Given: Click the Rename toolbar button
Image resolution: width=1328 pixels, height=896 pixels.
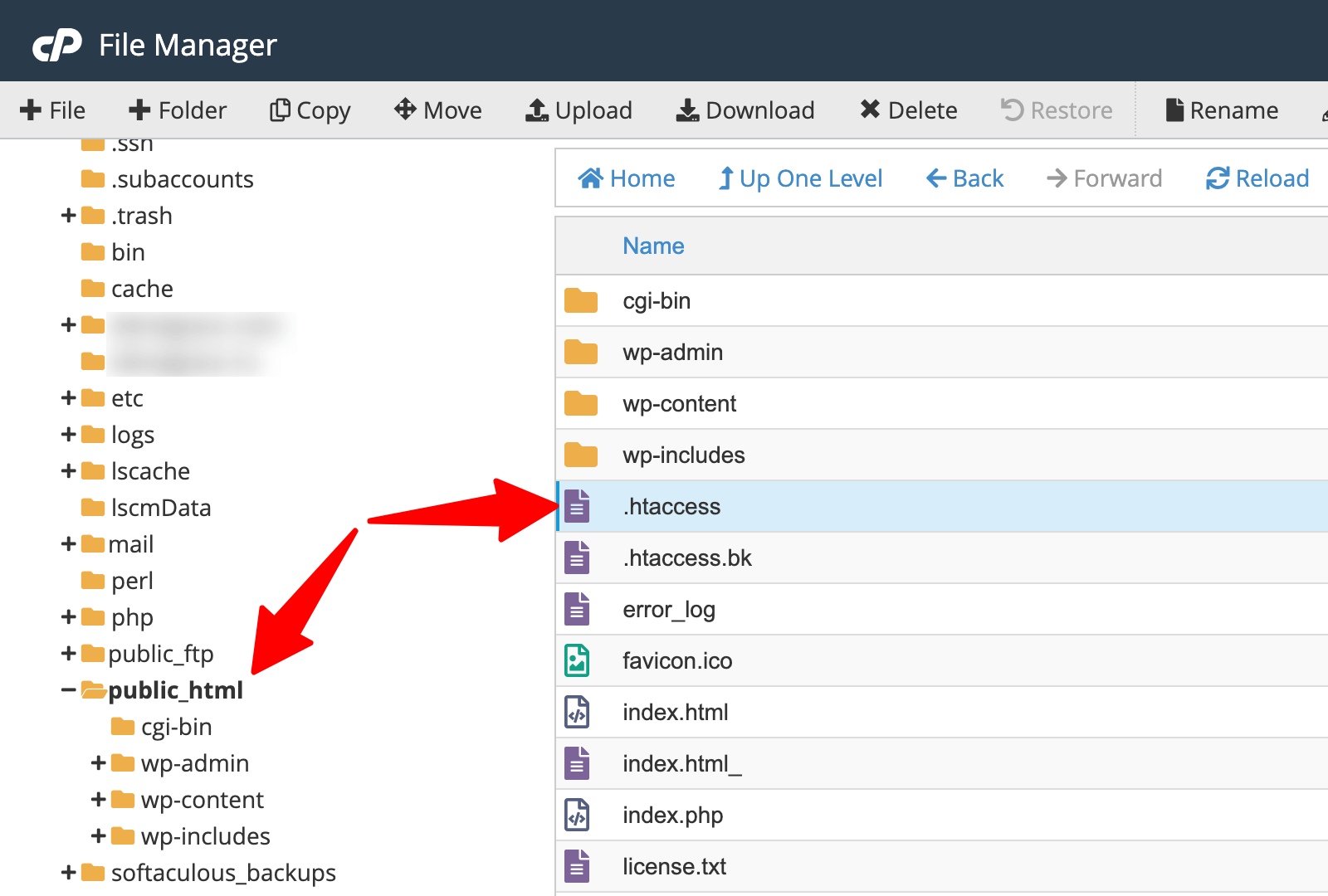Looking at the screenshot, I should [x=1222, y=110].
